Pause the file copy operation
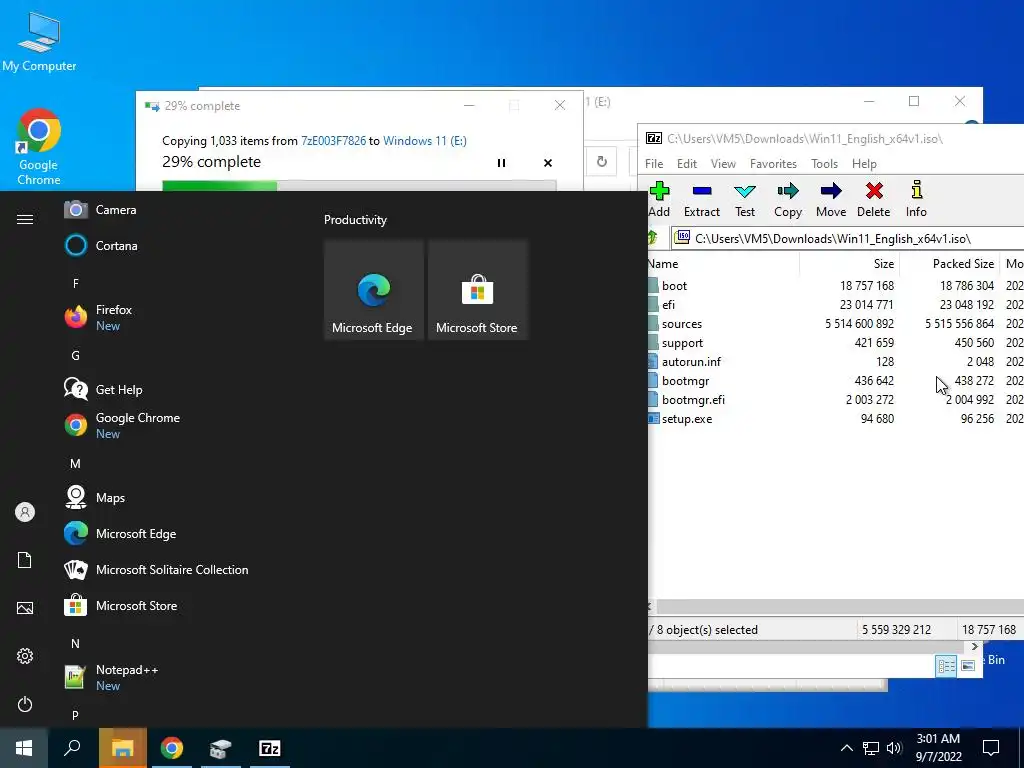 pyautogui.click(x=502, y=163)
